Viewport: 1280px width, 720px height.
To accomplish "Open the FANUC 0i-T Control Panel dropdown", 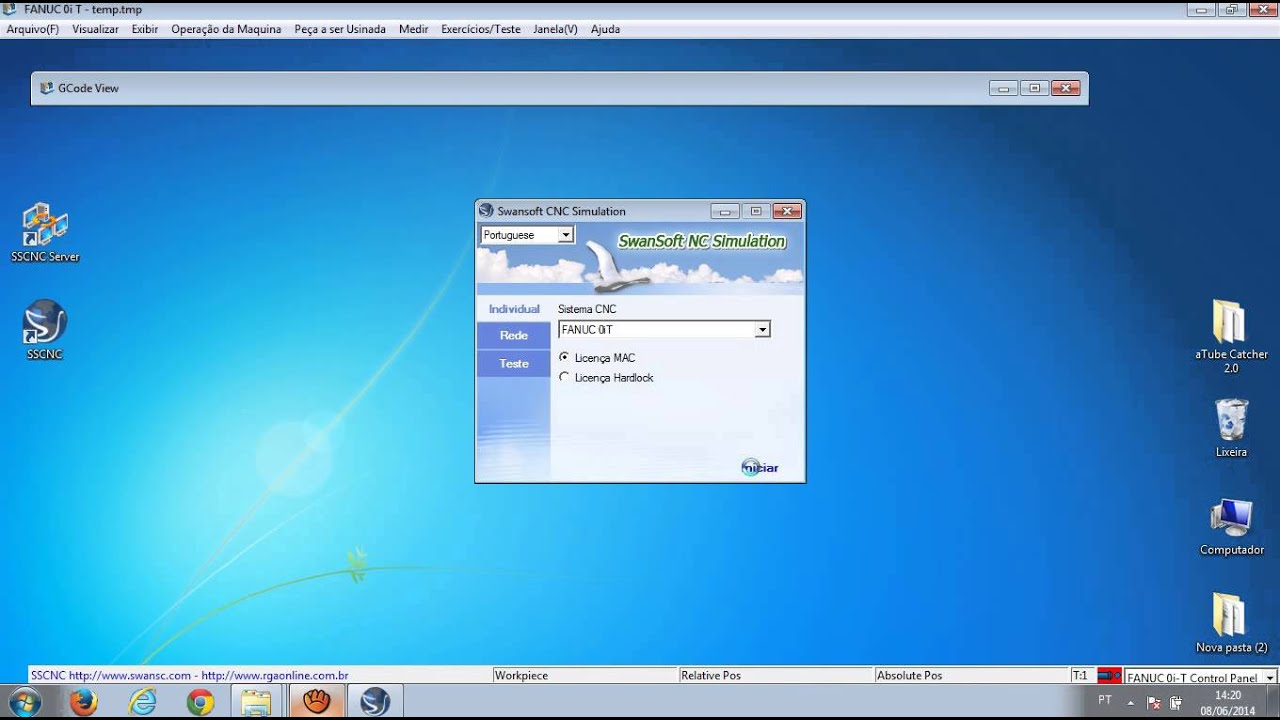I will tap(1270, 677).
